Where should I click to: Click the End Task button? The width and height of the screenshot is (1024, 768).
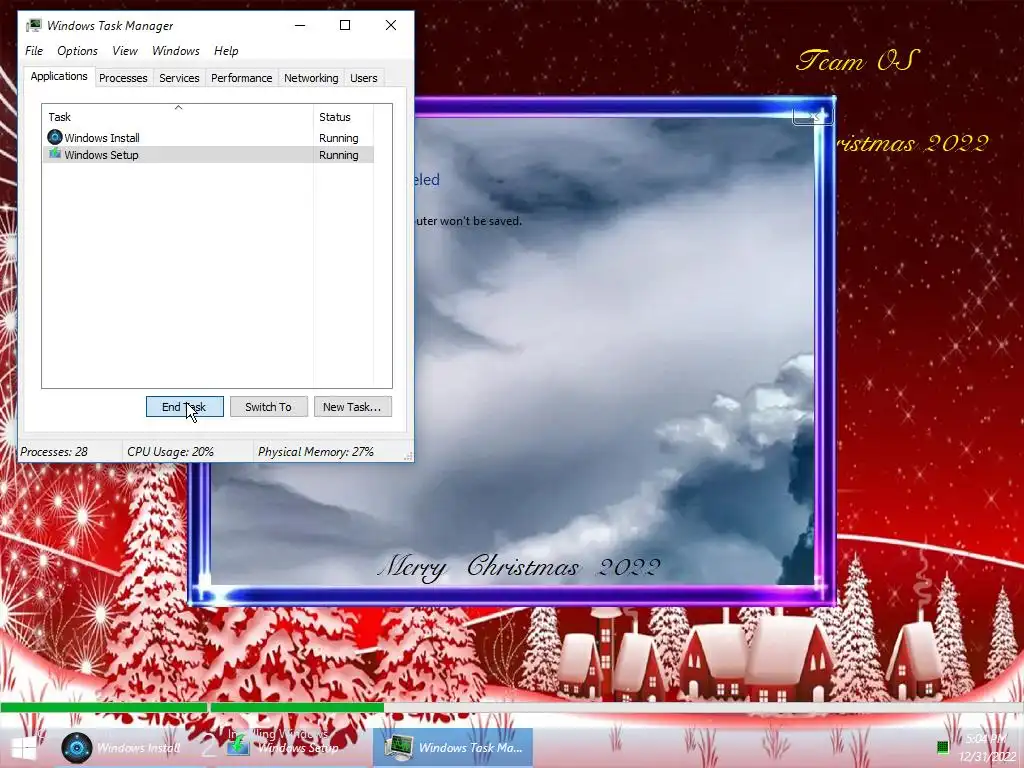[184, 407]
